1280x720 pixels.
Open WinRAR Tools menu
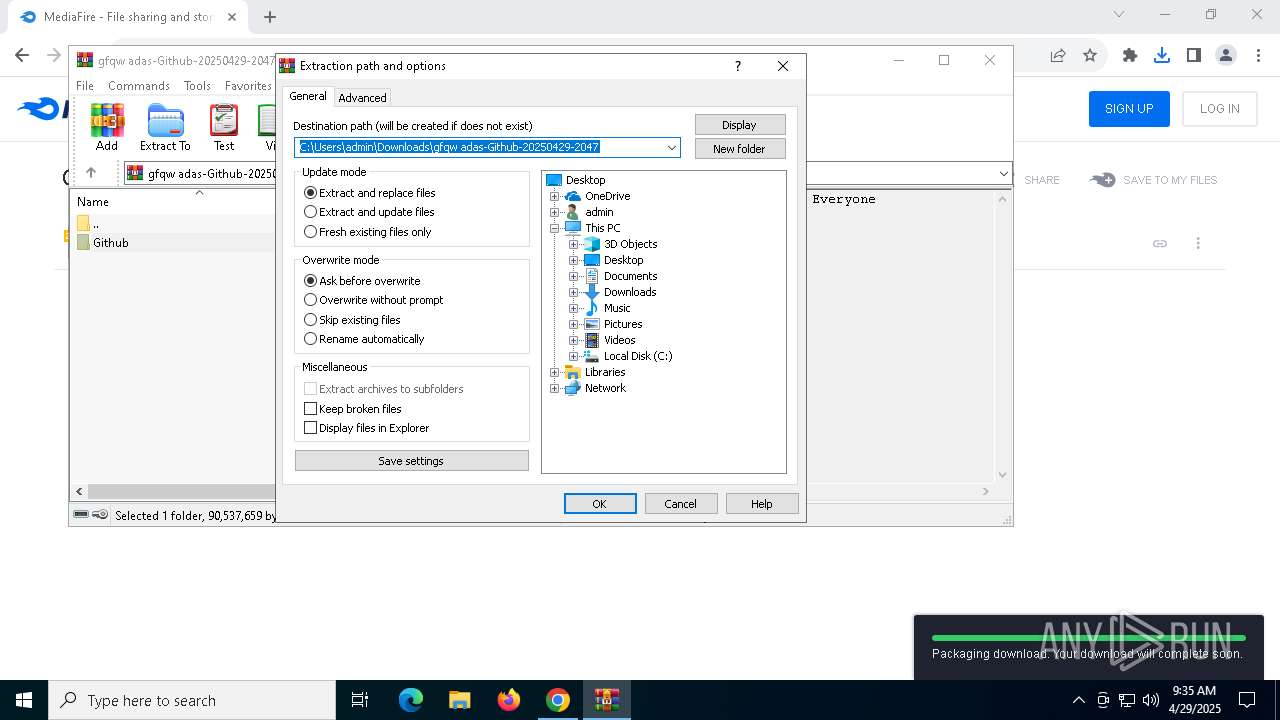(x=197, y=86)
